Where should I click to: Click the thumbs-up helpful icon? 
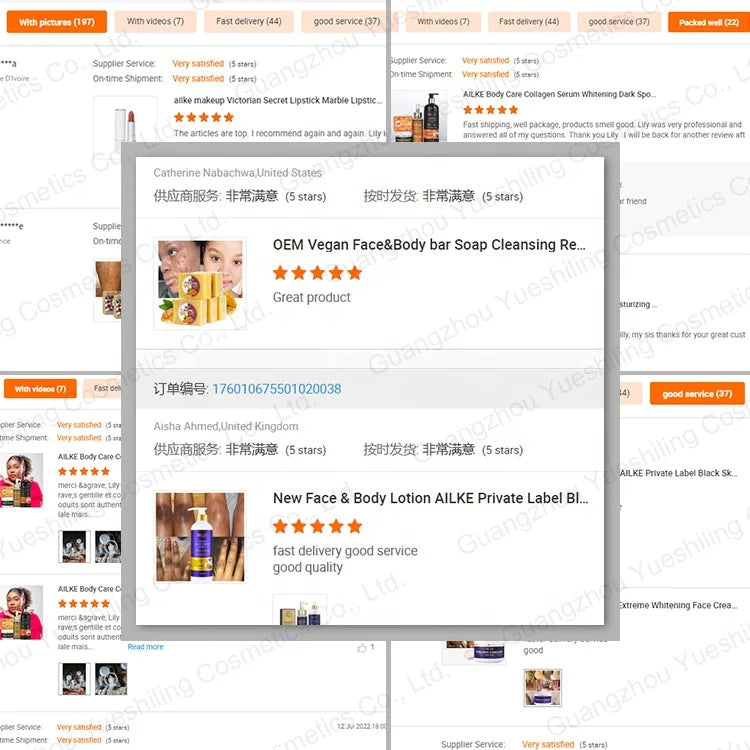pyautogui.click(x=361, y=648)
